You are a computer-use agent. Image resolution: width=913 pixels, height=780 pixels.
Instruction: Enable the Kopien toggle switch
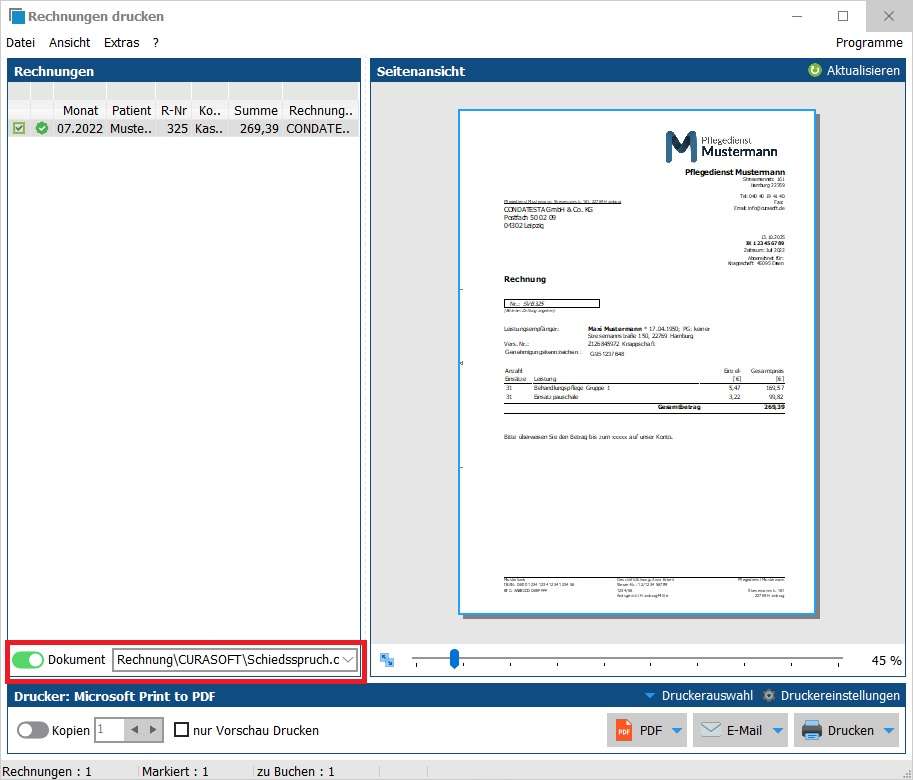click(32, 730)
